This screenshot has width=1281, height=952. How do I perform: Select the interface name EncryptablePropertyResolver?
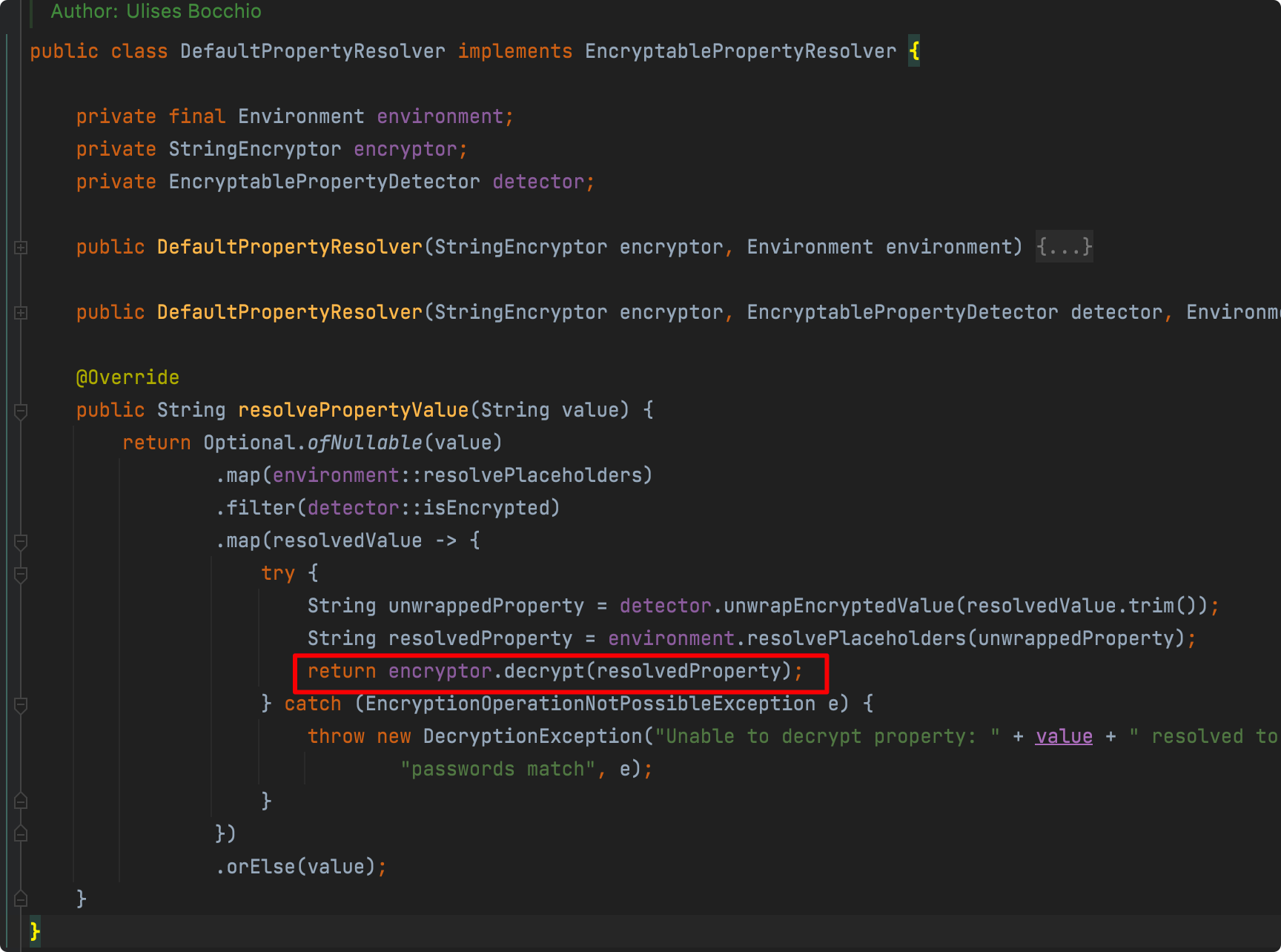(x=739, y=50)
